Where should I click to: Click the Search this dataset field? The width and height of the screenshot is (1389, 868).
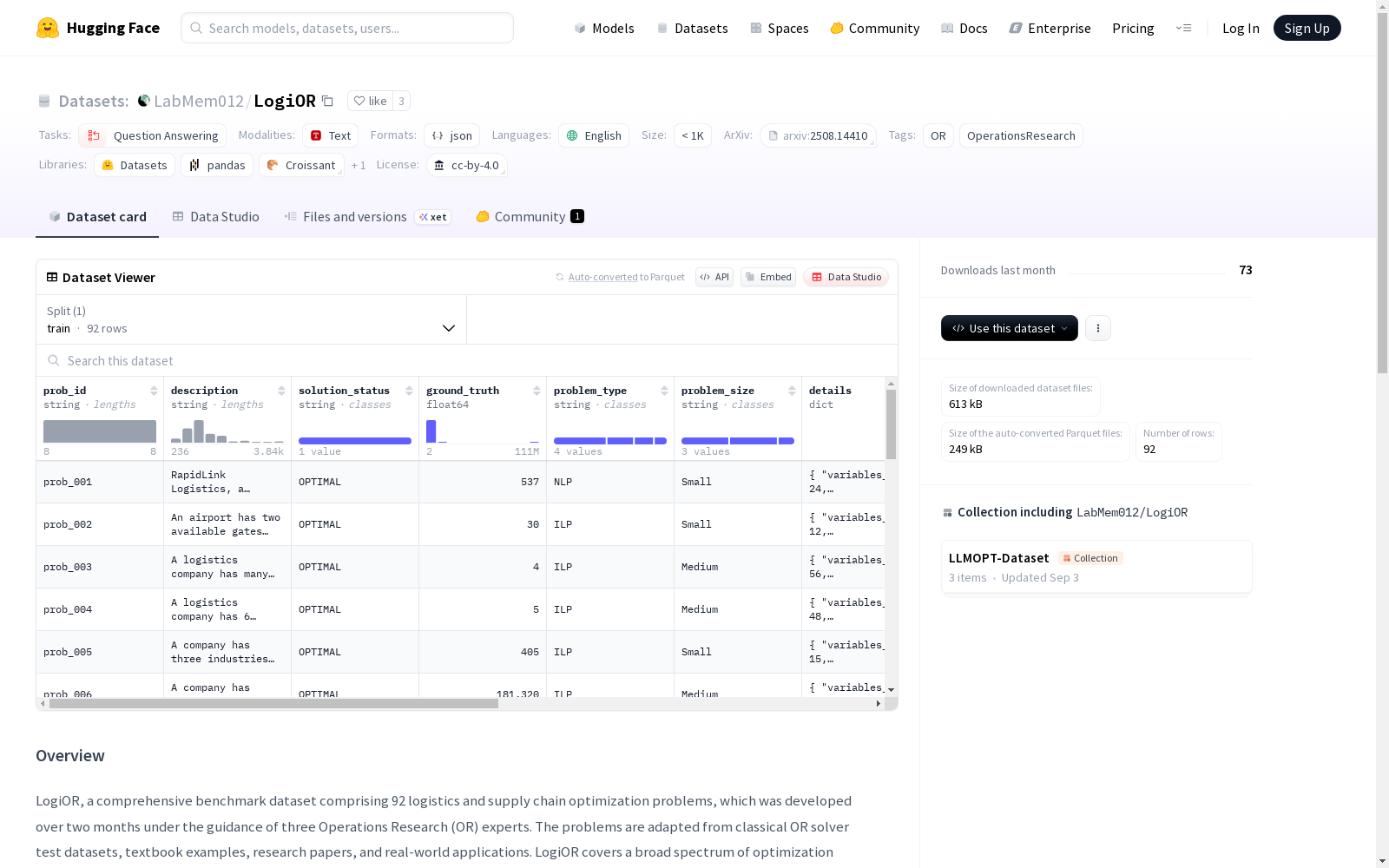point(467,360)
